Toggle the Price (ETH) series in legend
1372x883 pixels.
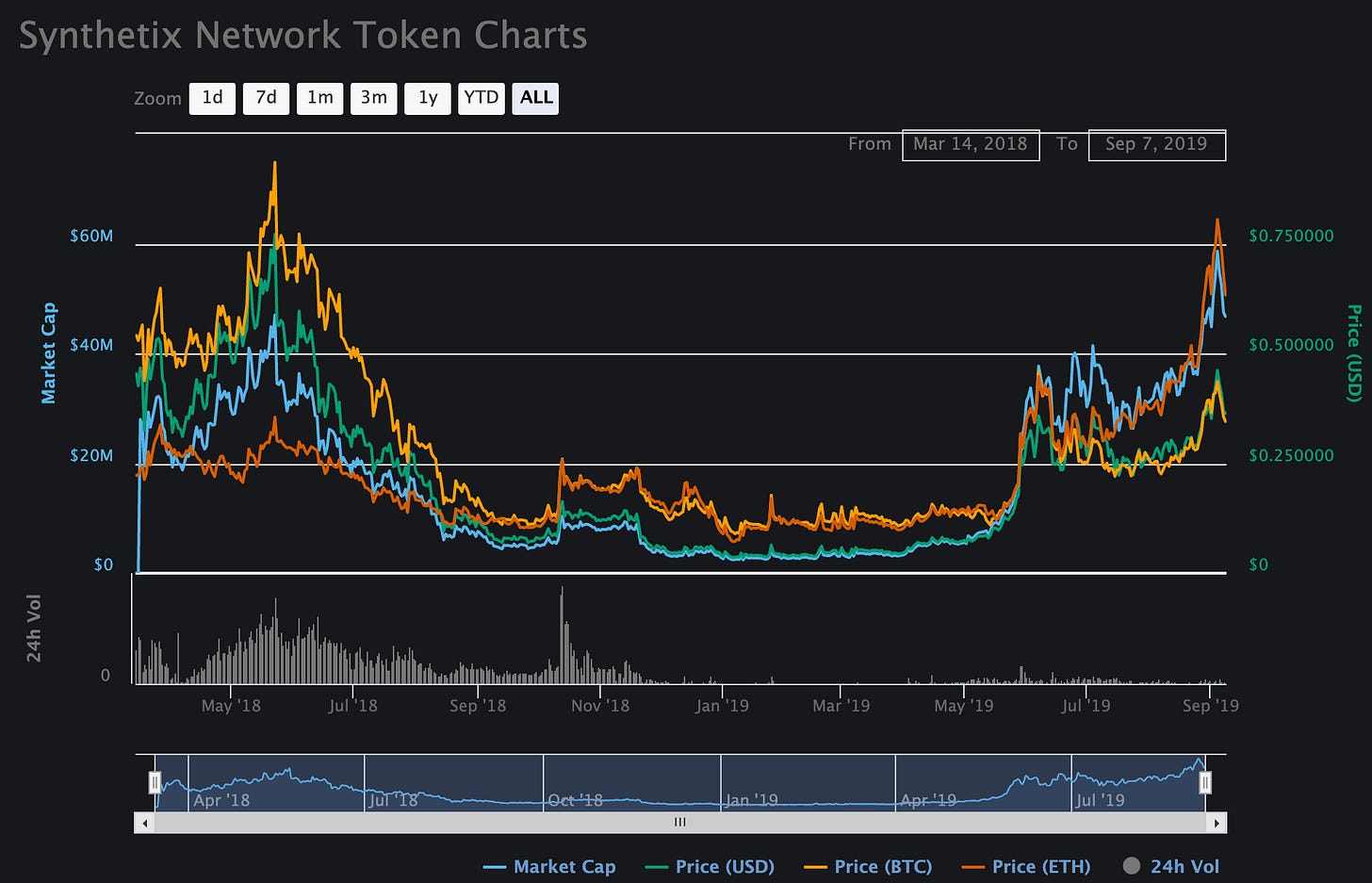coord(1026,866)
